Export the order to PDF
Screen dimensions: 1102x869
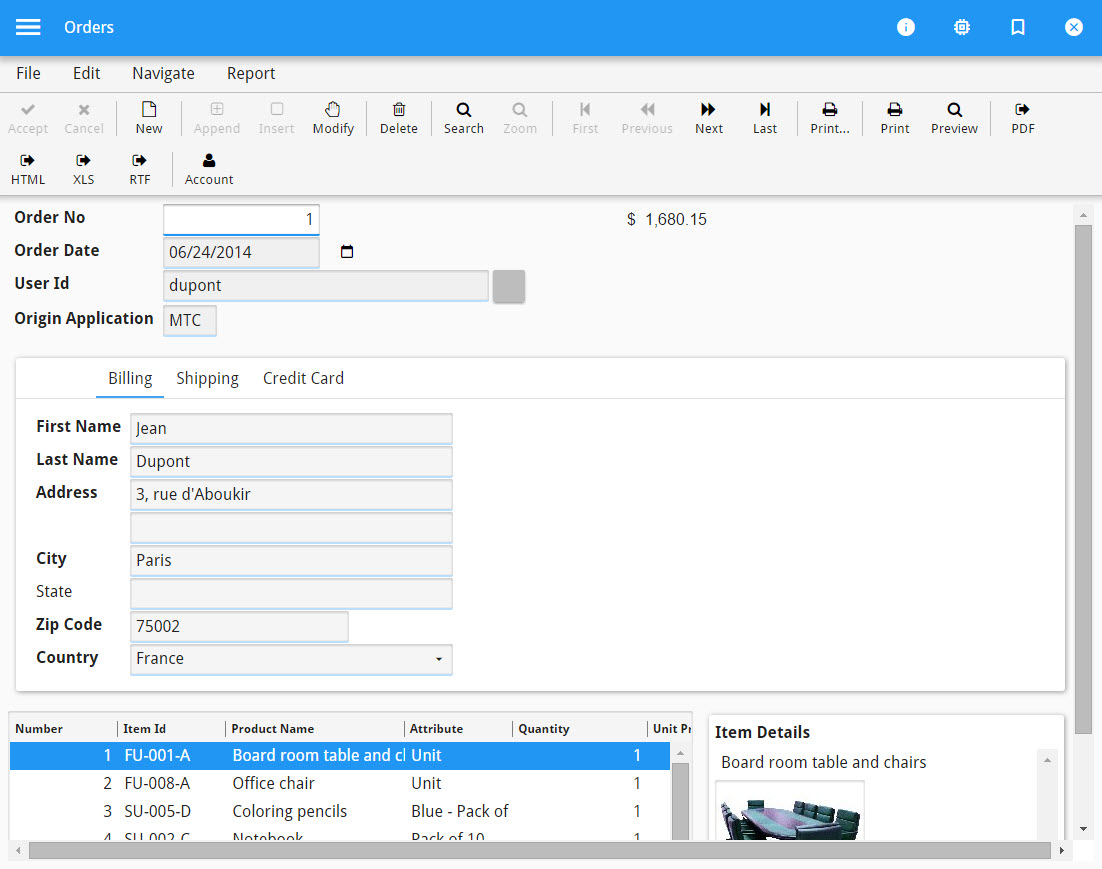1022,118
